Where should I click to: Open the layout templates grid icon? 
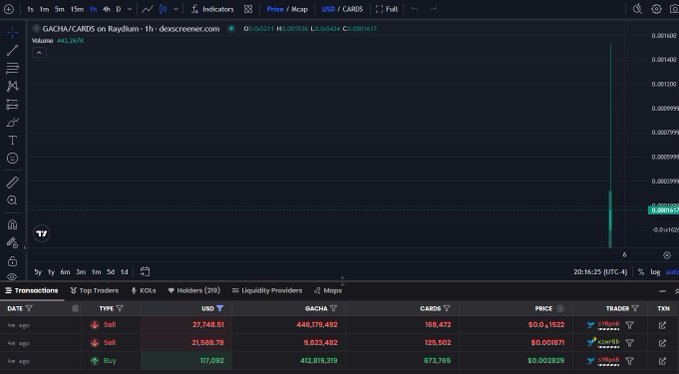click(x=248, y=9)
